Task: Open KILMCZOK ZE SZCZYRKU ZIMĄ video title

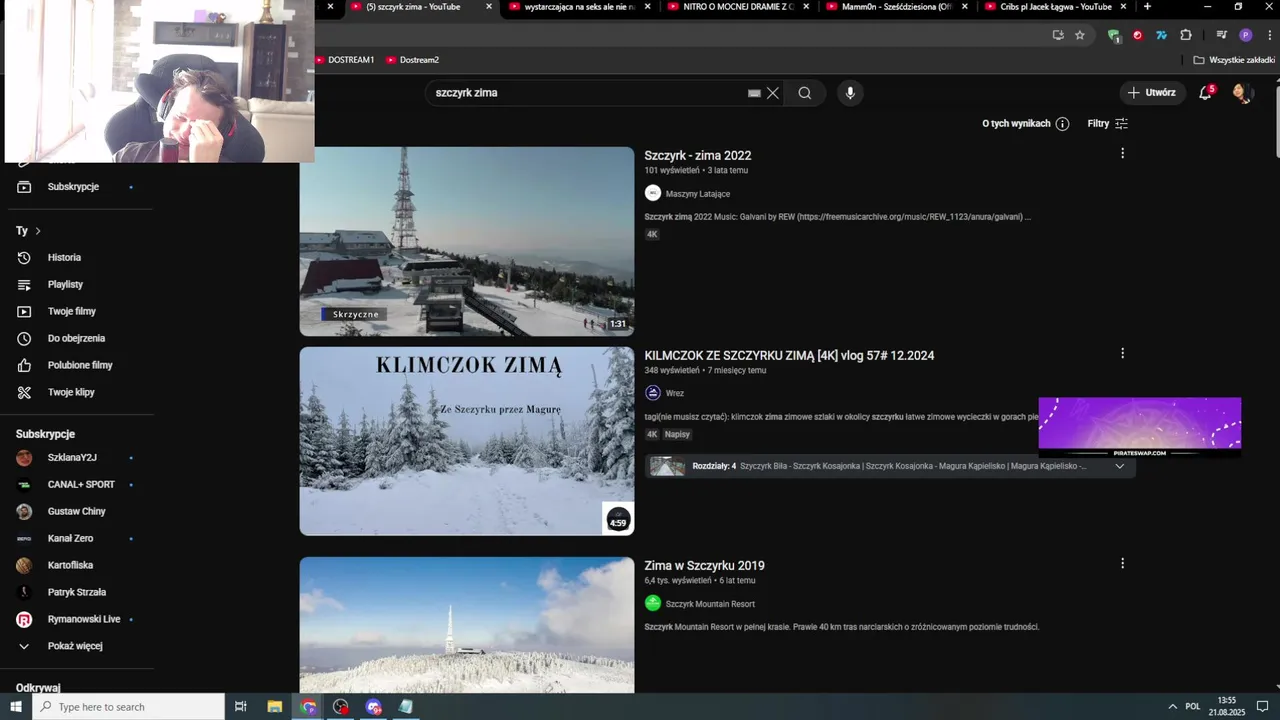Action: tap(789, 355)
